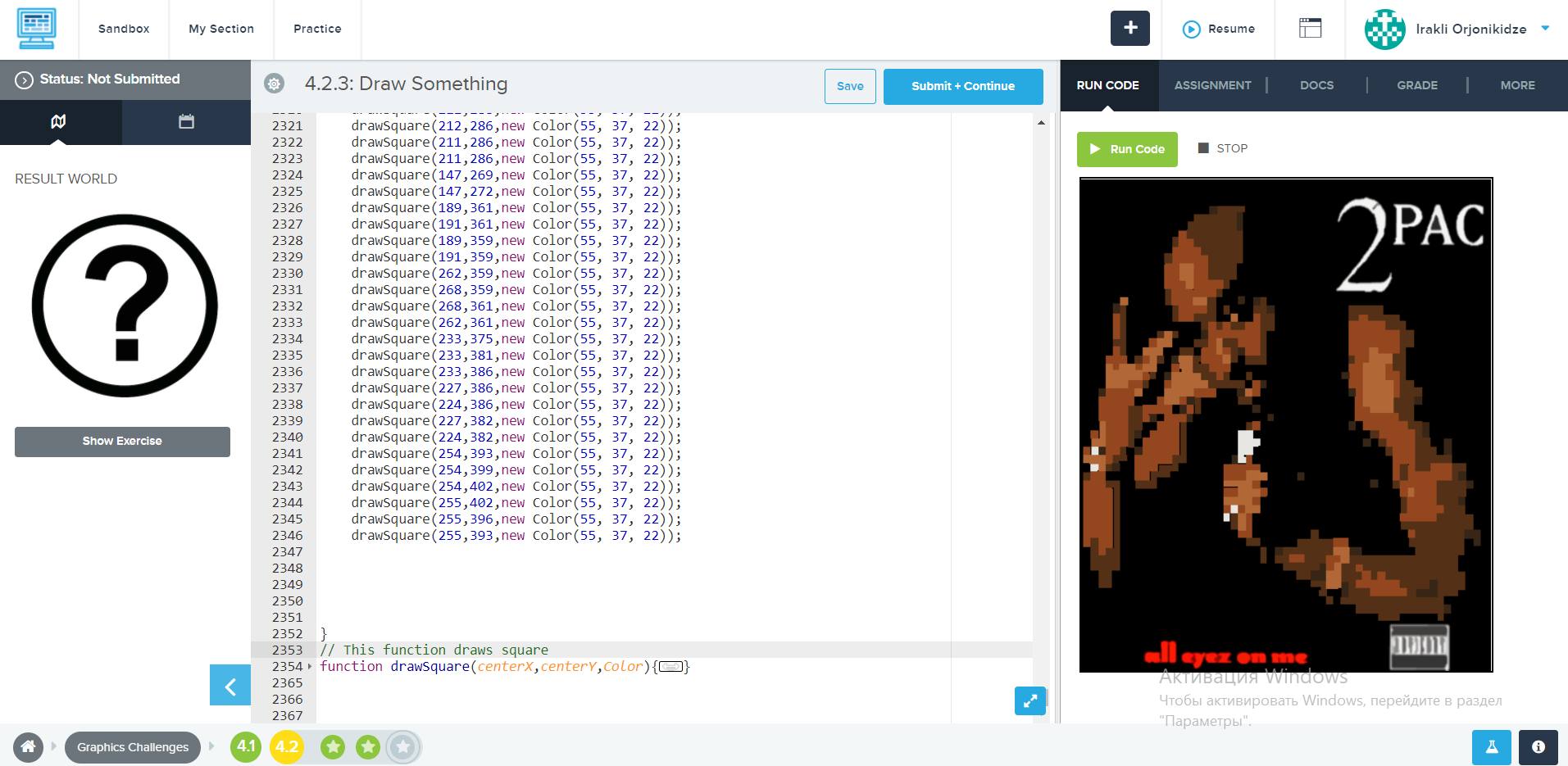This screenshot has width=1568, height=766.
Task: Click the CodeHS logo icon
Action: pyautogui.click(x=36, y=29)
